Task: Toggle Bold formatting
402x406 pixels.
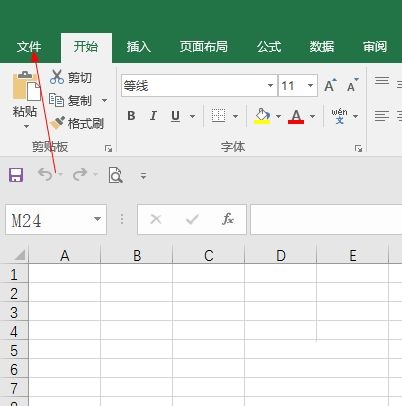Action: (x=131, y=116)
